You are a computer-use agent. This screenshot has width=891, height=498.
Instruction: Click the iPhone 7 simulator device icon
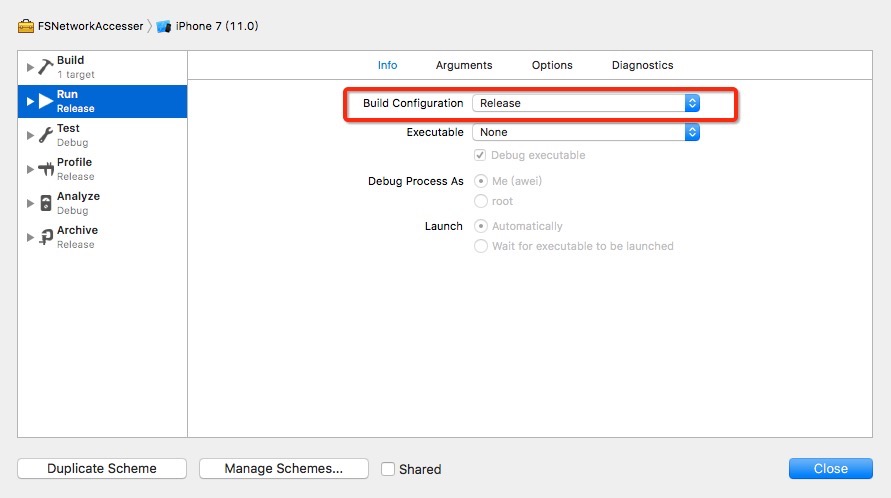(x=164, y=26)
